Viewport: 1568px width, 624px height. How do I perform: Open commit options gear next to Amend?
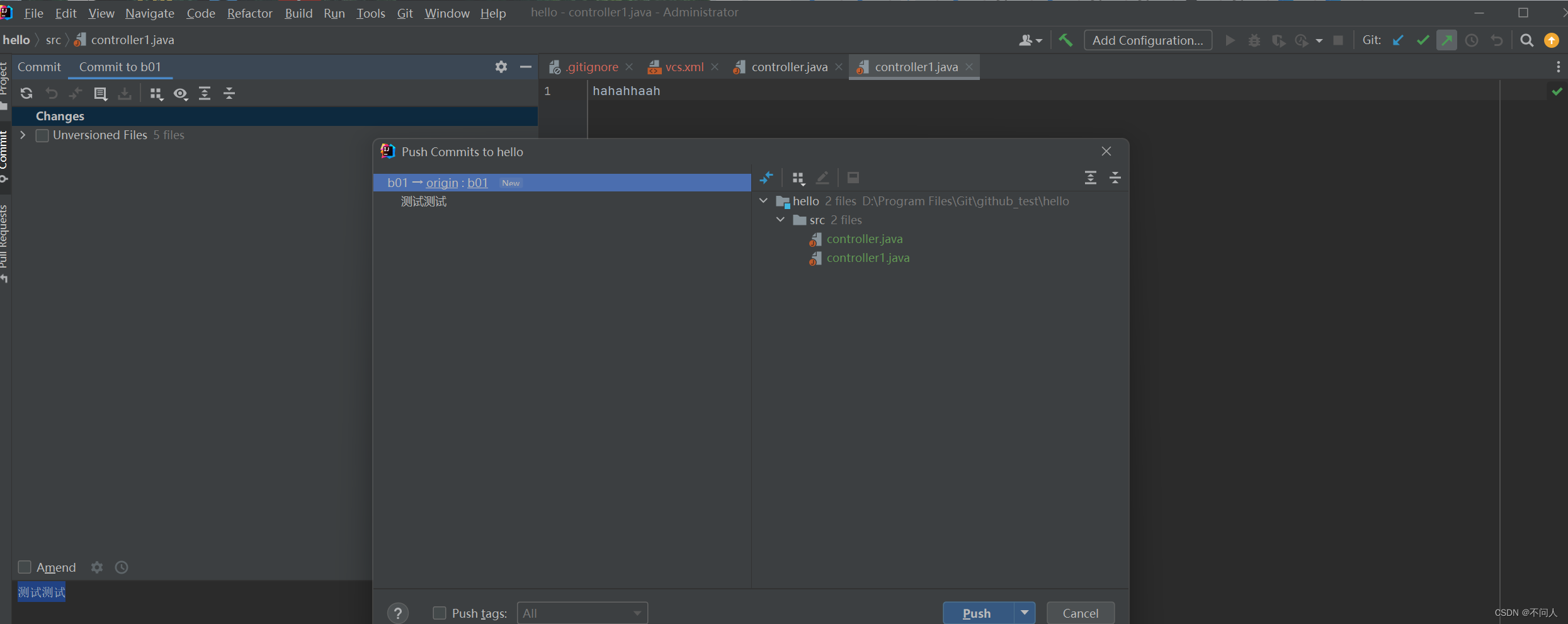97,567
